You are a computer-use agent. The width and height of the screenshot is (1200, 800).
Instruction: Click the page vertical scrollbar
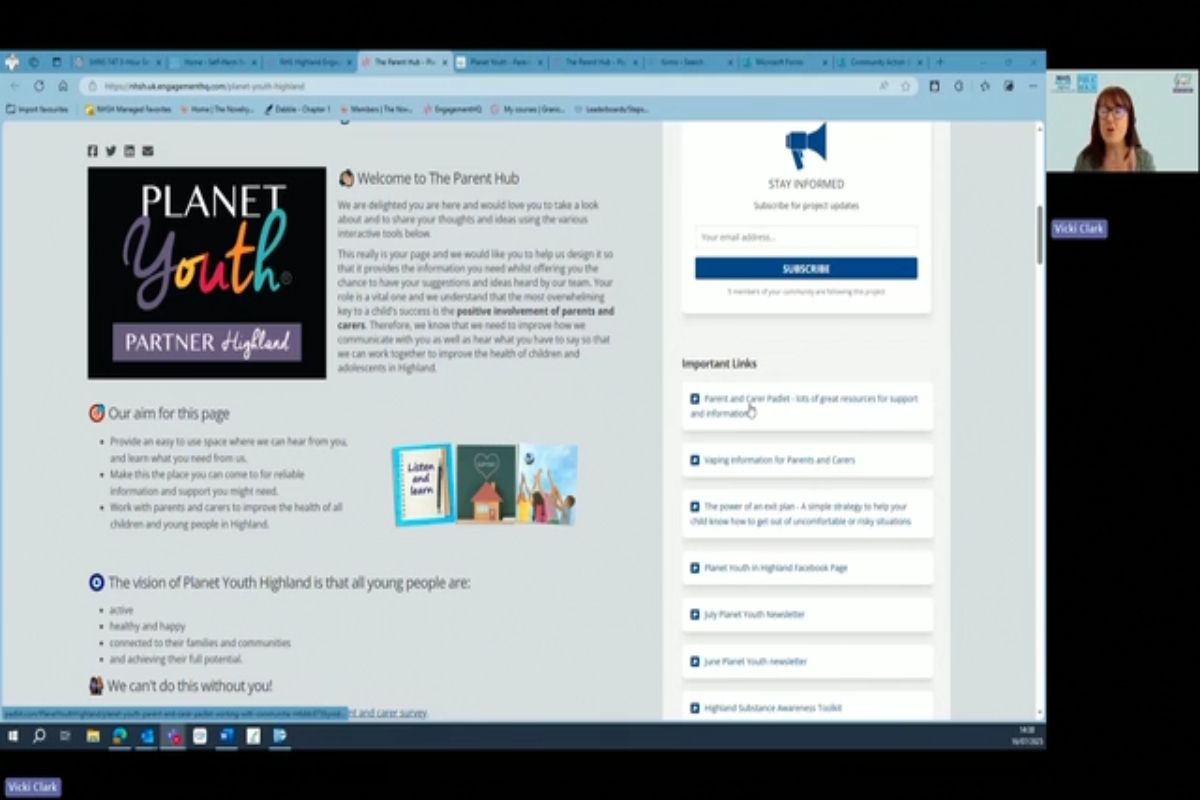pos(1040,235)
